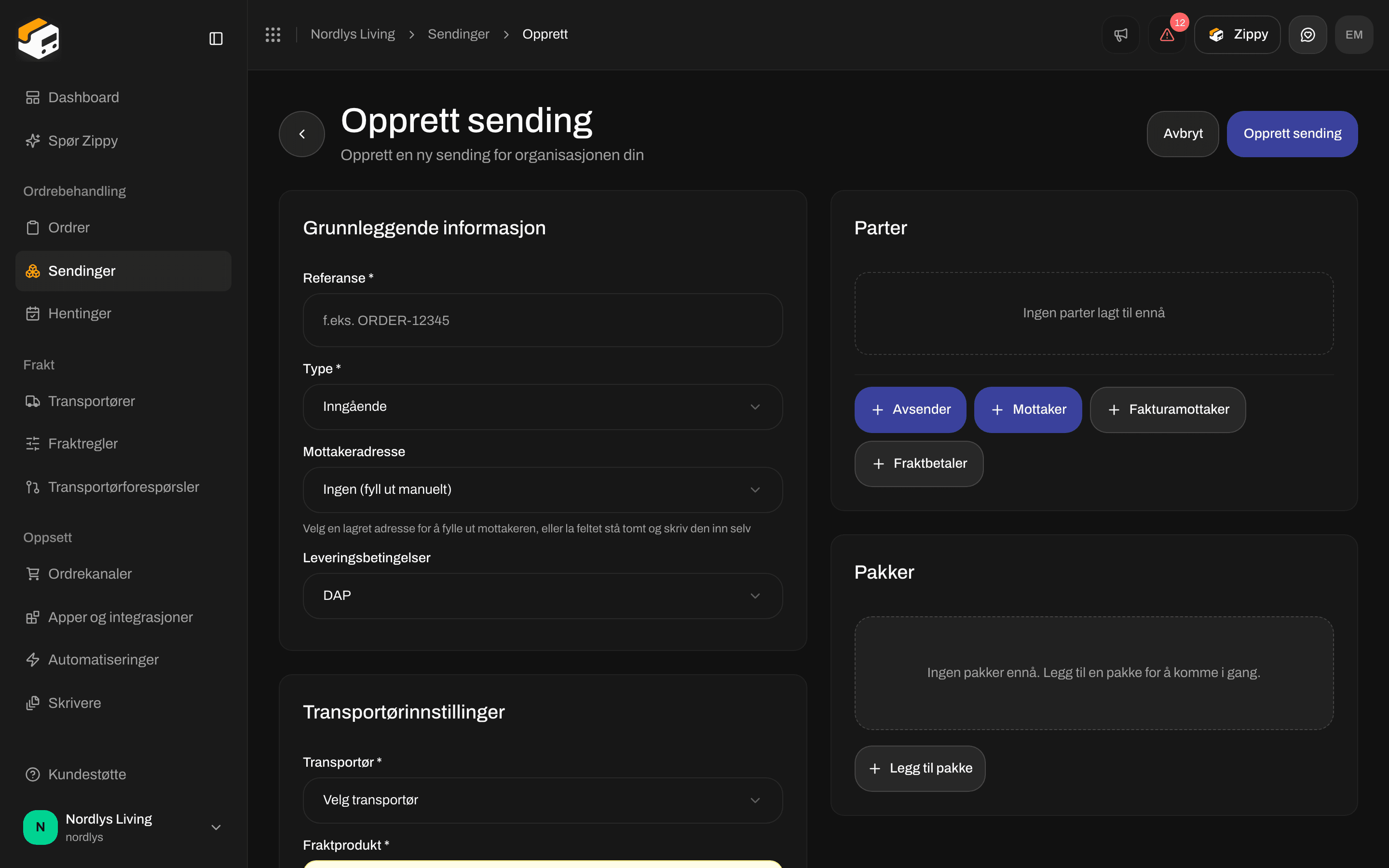This screenshot has width=1389, height=868.
Task: Open the announcements megaphone icon
Action: 1120,34
